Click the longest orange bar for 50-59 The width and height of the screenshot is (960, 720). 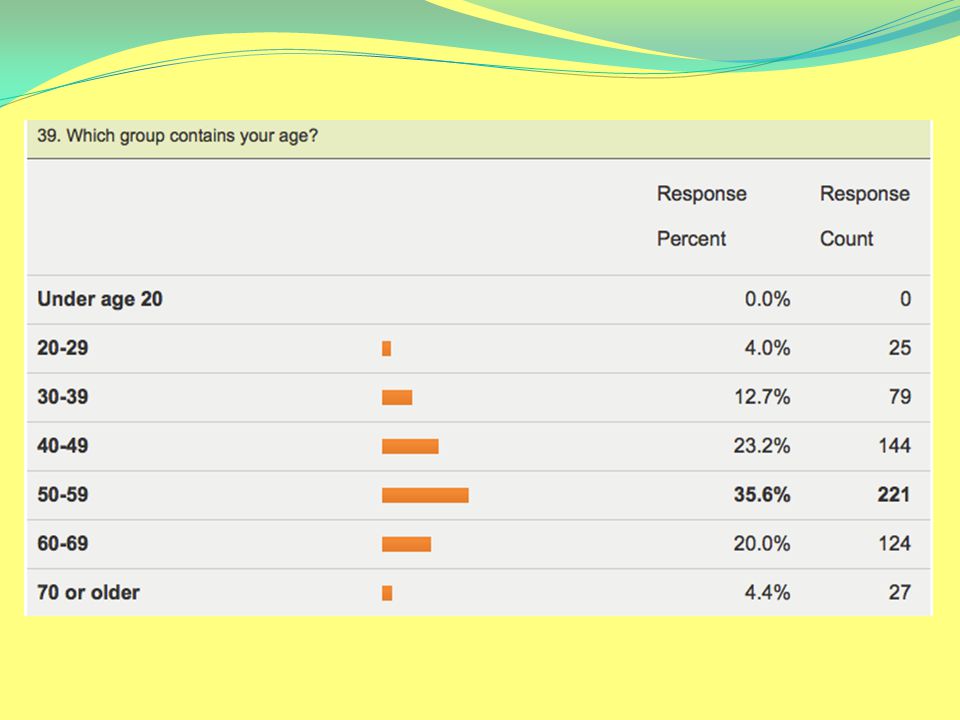[426, 495]
